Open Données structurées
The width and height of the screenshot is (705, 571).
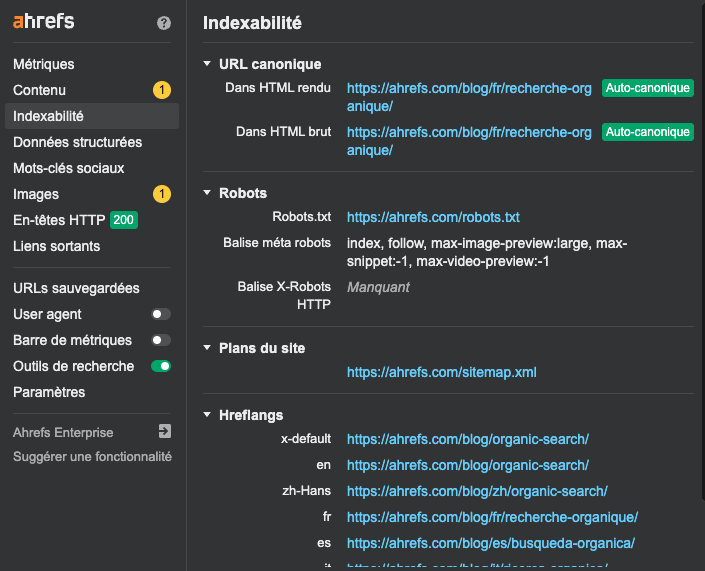[x=77, y=142]
